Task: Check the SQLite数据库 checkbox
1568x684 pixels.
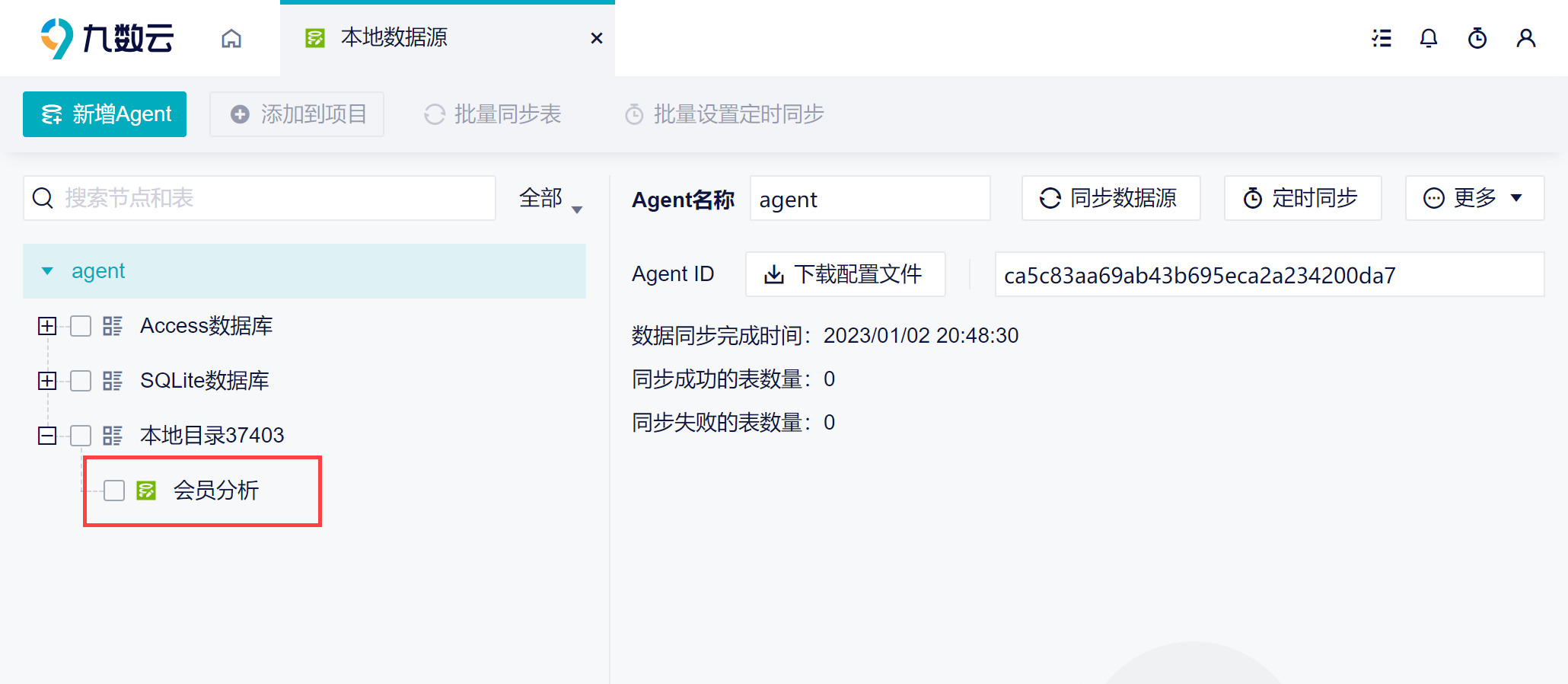Action: (x=81, y=381)
